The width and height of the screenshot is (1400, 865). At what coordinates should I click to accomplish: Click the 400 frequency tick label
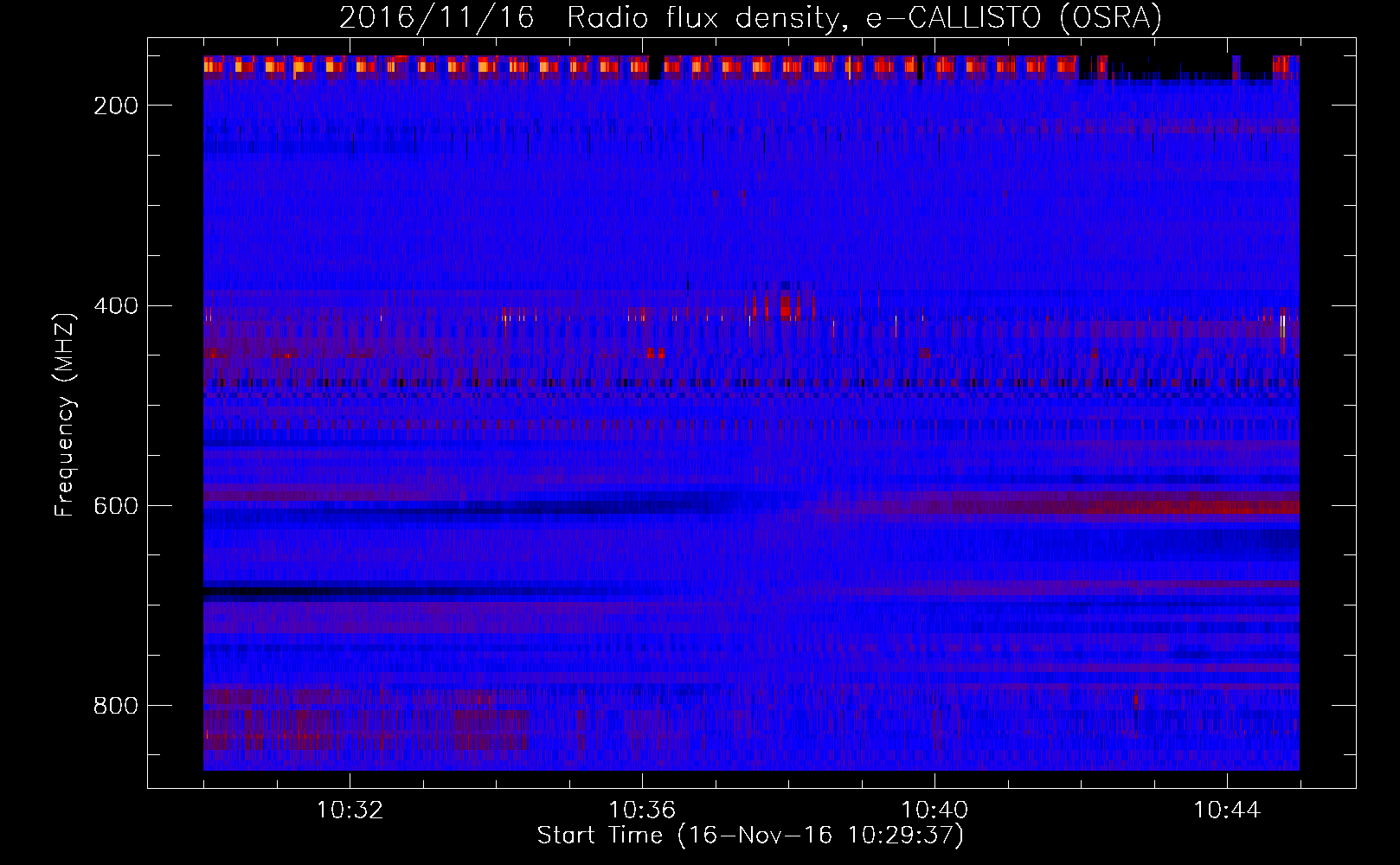[116, 305]
